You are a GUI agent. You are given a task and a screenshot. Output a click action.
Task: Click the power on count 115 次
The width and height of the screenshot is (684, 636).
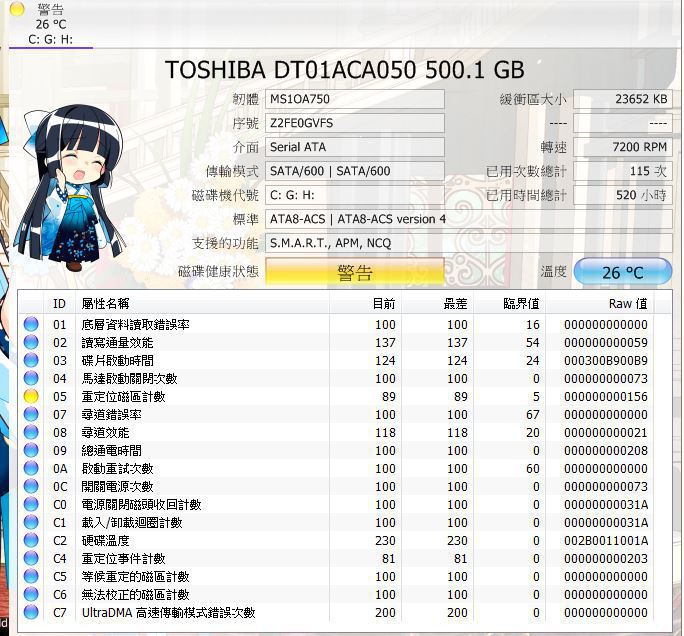(622, 171)
